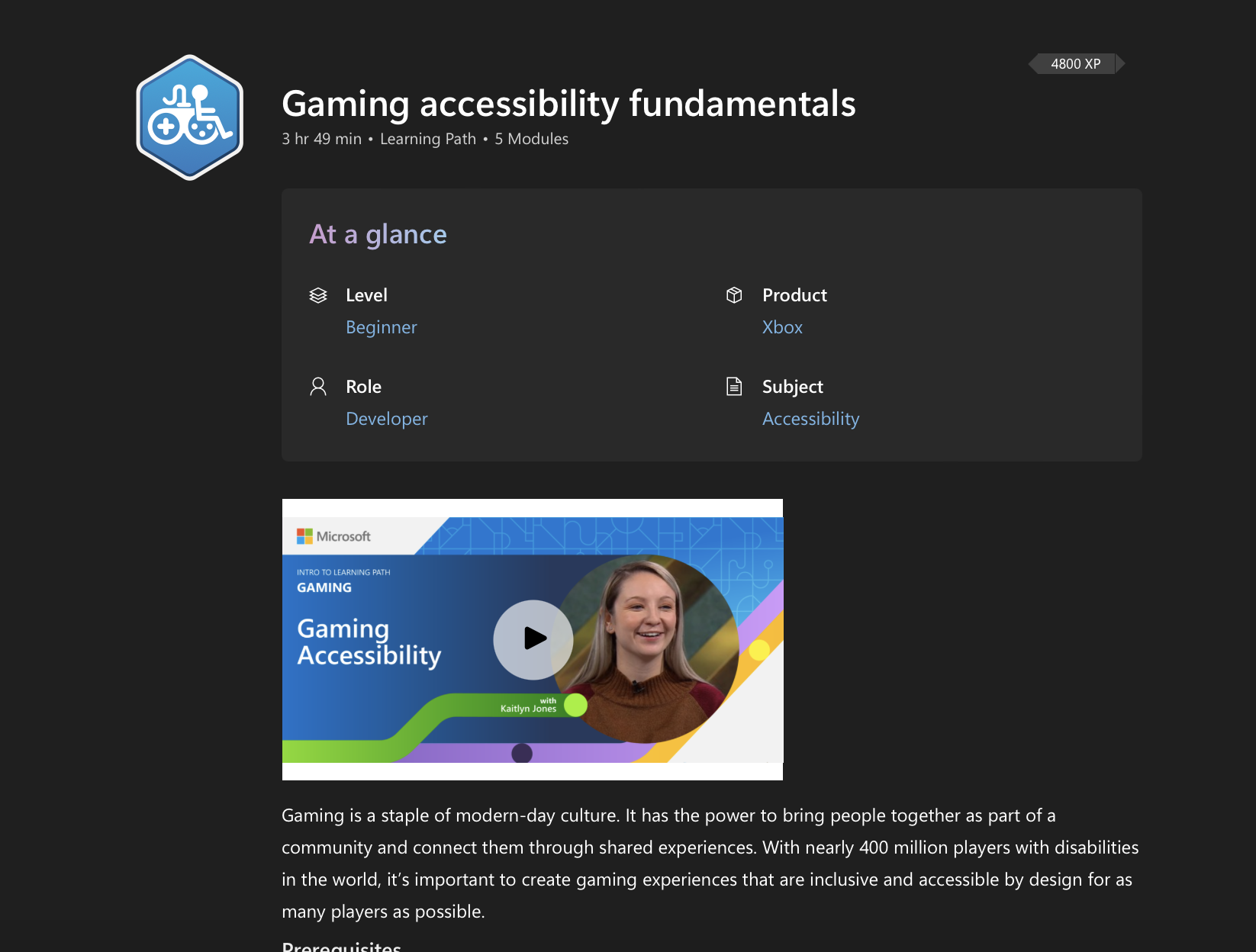Click the 'Subject' label
The height and width of the screenshot is (952, 1256).
point(792,387)
